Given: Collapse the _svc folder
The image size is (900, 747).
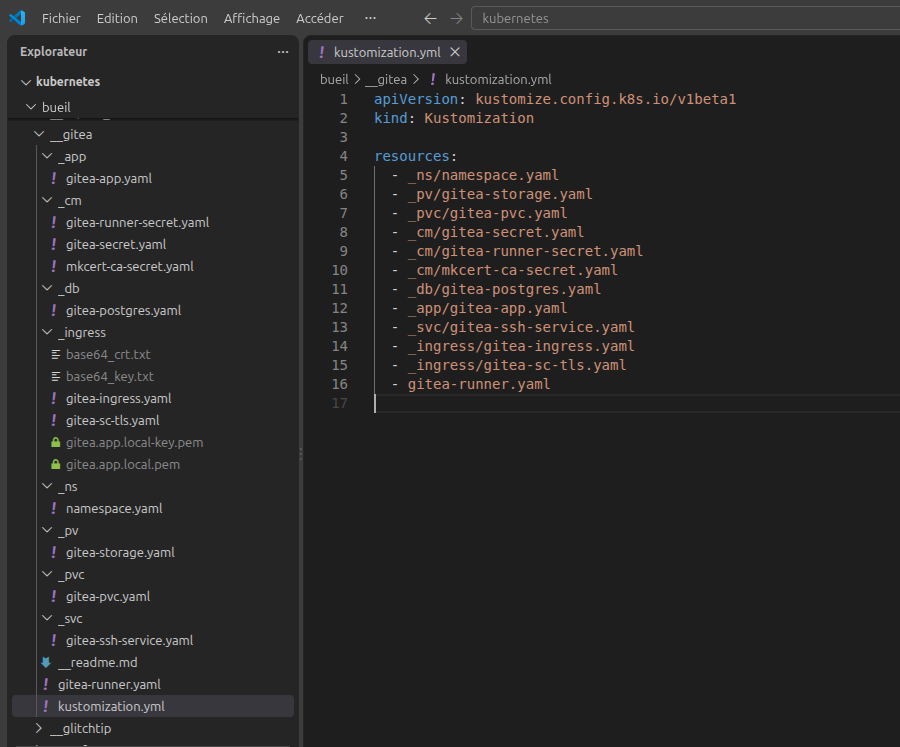Looking at the screenshot, I should 48,618.
